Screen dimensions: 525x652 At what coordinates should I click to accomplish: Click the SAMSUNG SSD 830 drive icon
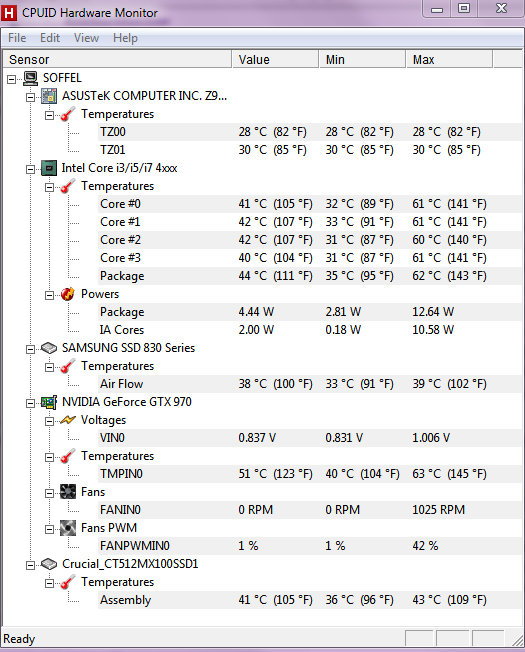coord(49,348)
